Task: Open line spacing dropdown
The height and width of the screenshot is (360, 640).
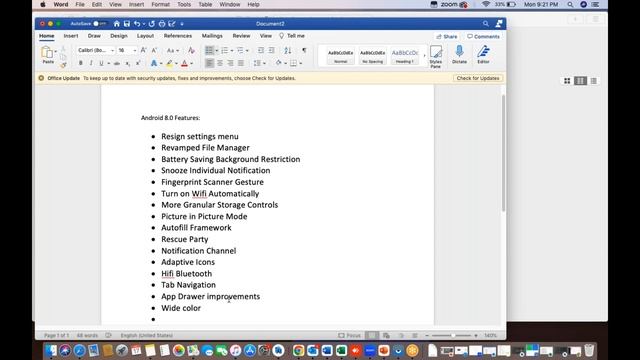Action: (264, 63)
